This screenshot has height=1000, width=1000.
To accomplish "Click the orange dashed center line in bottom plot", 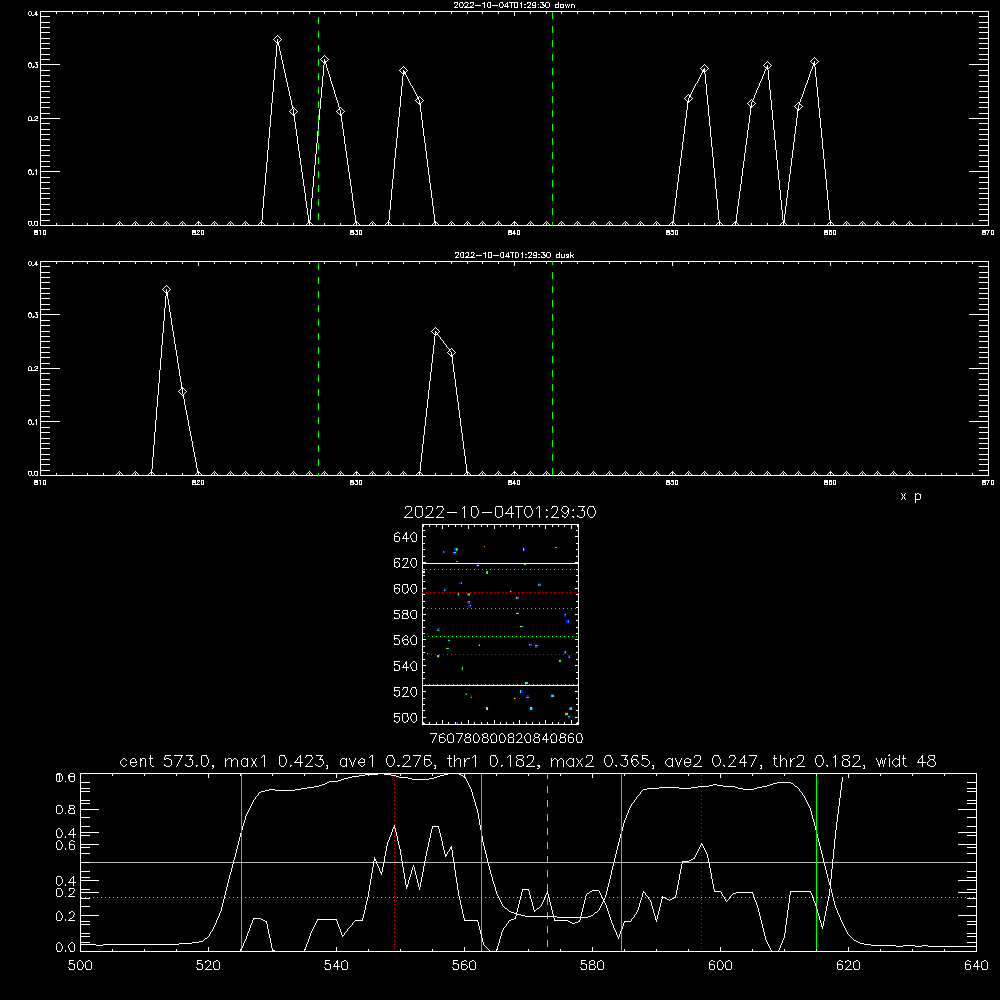I will [547, 861].
